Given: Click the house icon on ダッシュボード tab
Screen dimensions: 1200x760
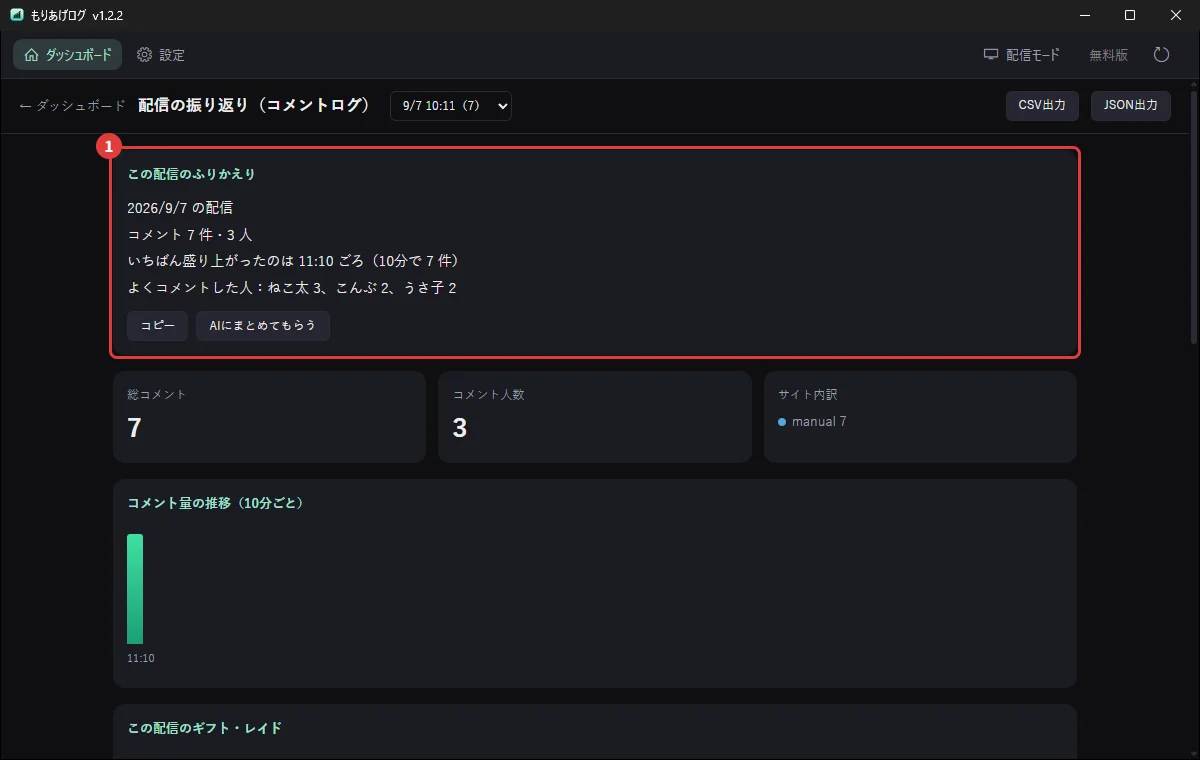Looking at the screenshot, I should 31,55.
